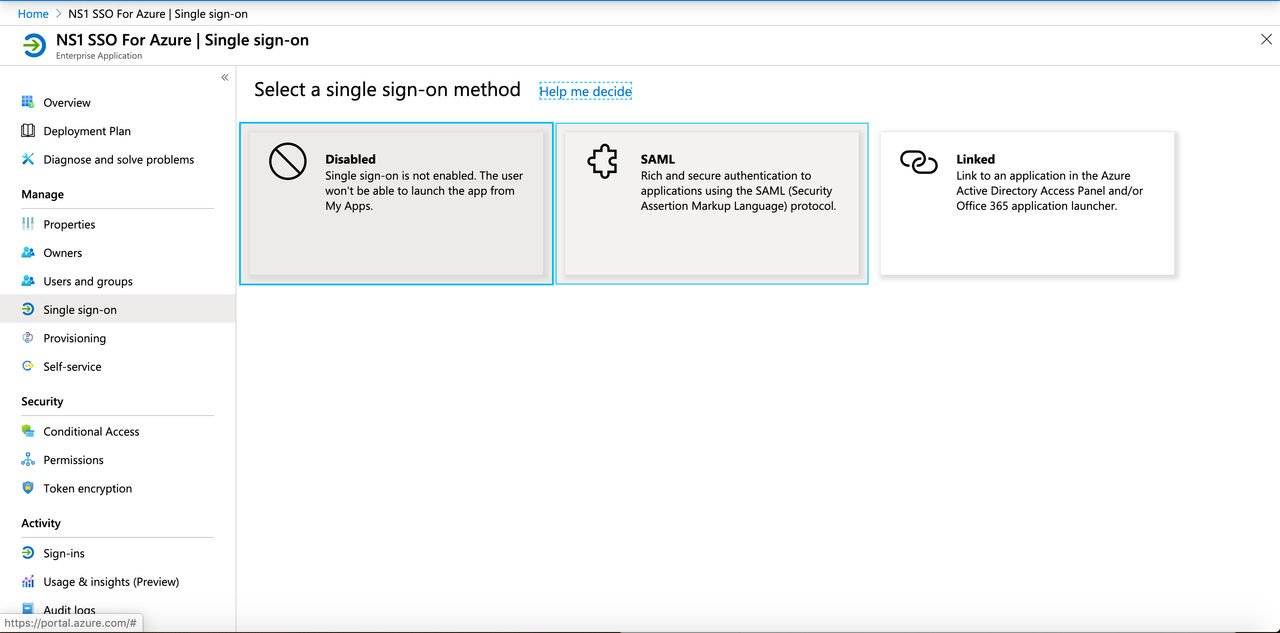Click the Usage & insights chart icon
The image size is (1280, 633).
pos(28,581)
